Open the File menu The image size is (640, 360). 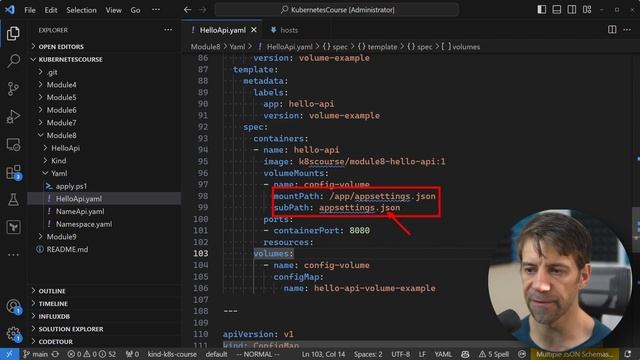(x=30, y=10)
